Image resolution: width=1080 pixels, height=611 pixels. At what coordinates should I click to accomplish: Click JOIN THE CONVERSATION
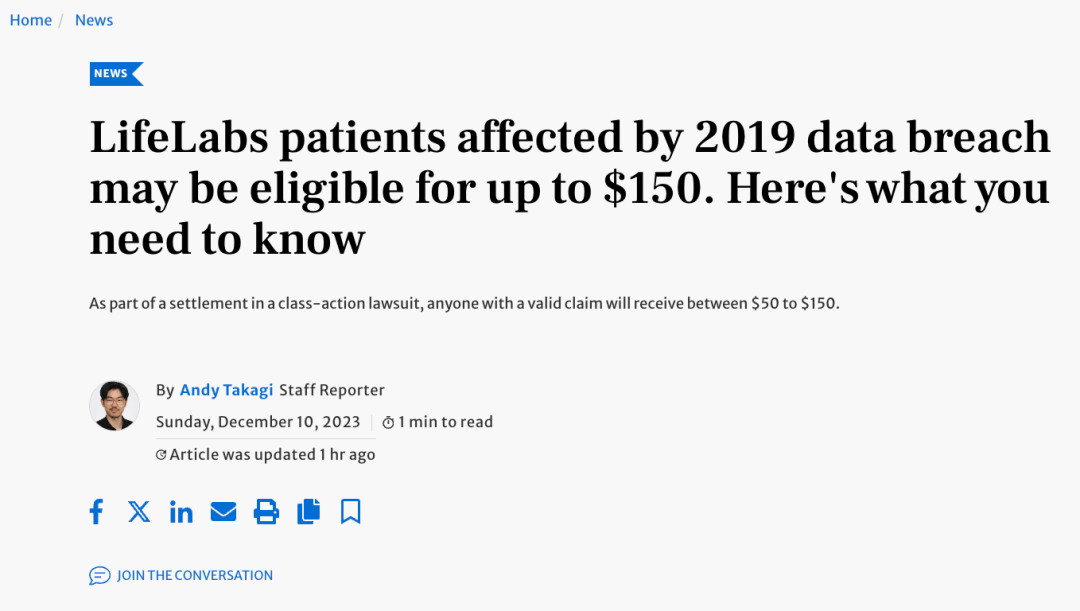point(194,575)
